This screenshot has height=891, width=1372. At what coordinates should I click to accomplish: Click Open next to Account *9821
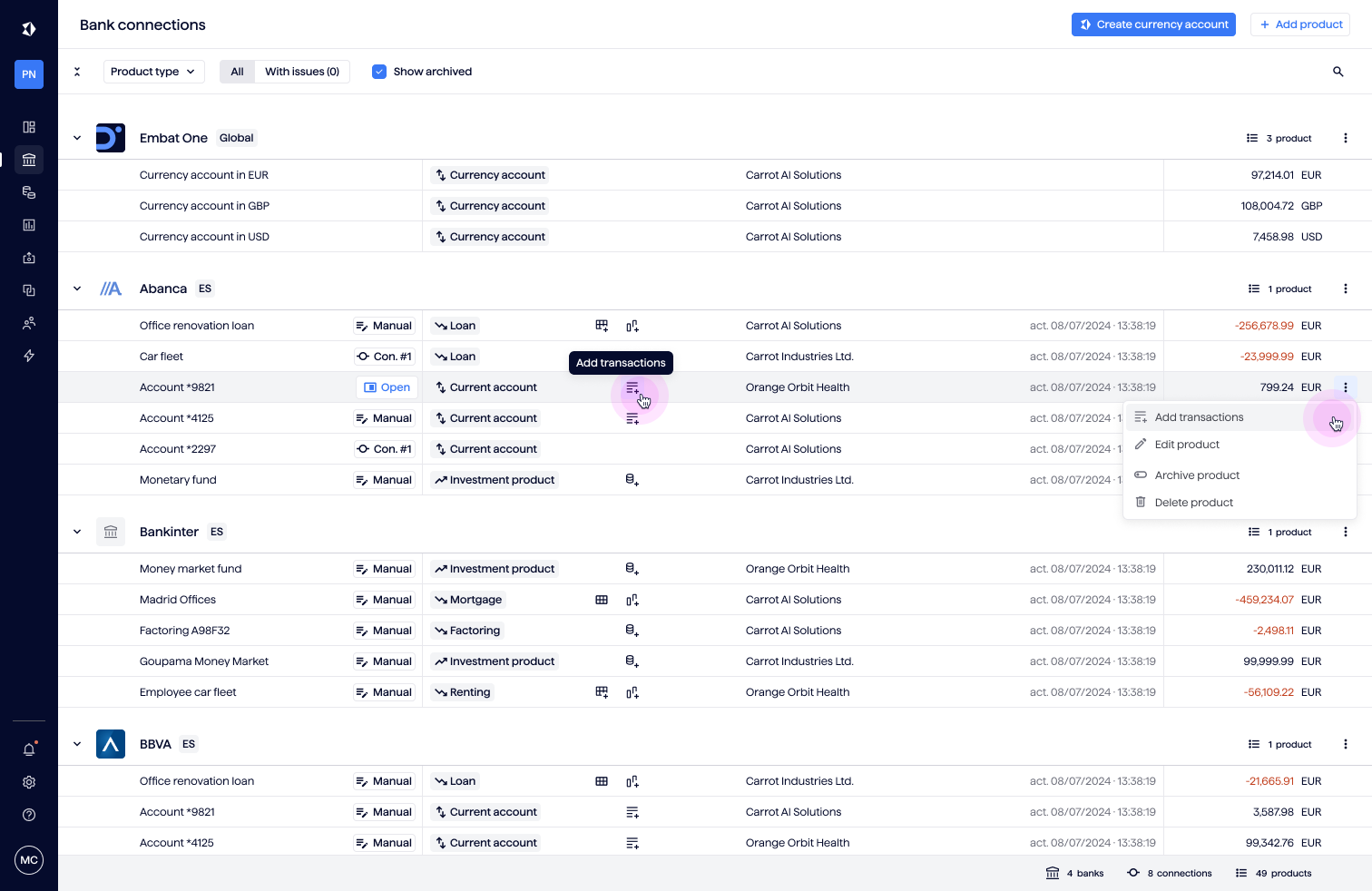click(x=386, y=387)
